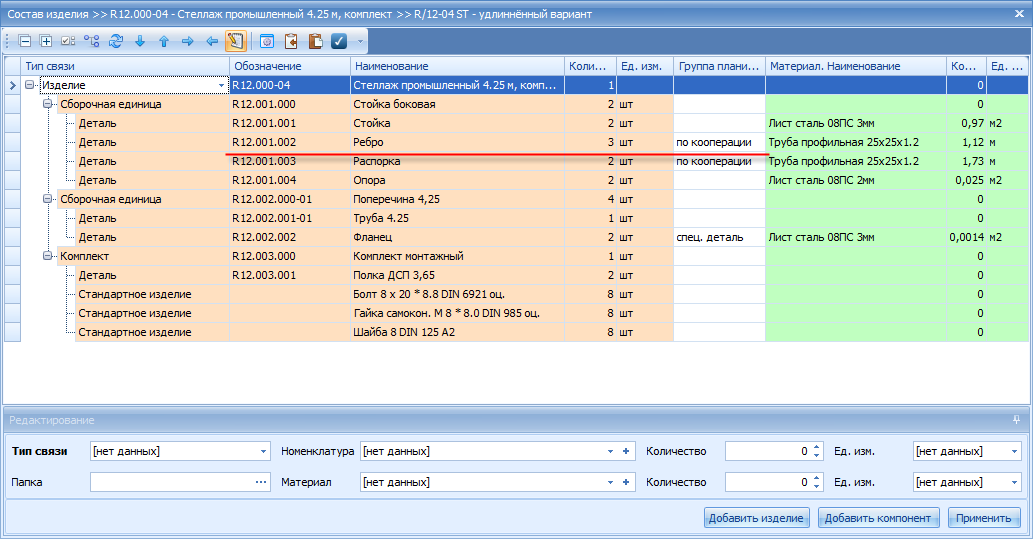Image resolution: width=1033 pixels, height=539 pixels.
Task: Click the clipboard paste icon in toolbar
Action: pos(316,42)
